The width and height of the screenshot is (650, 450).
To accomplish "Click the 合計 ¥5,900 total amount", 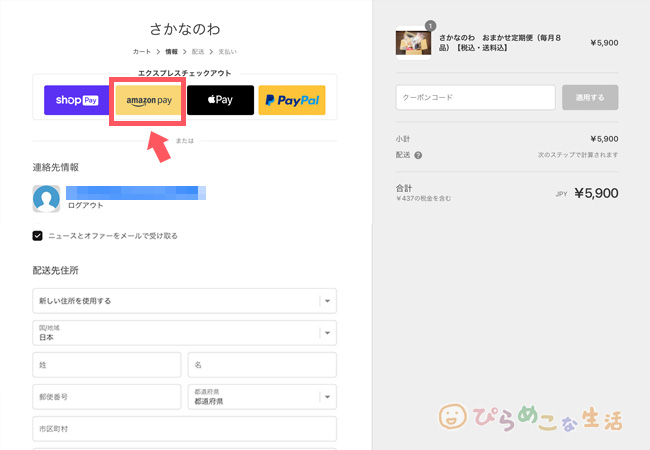I will (596, 193).
